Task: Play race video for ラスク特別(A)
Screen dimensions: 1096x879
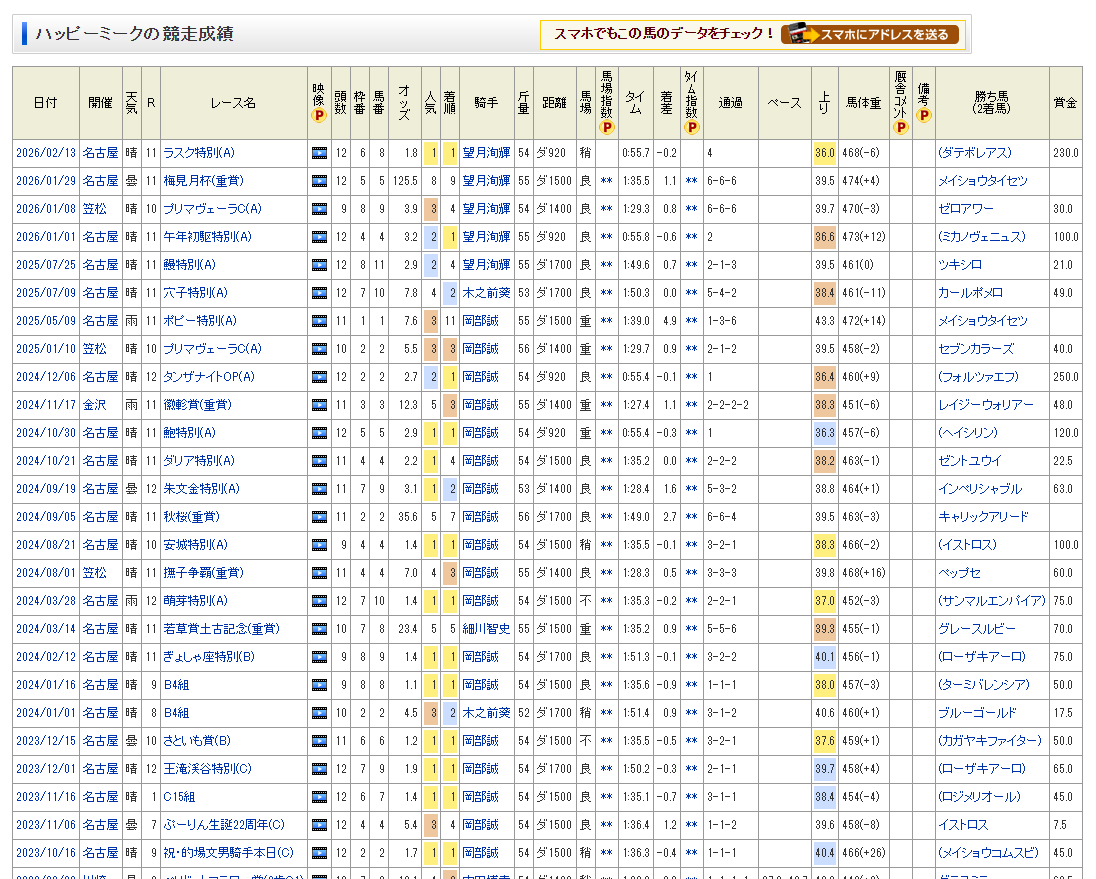Action: [319, 153]
